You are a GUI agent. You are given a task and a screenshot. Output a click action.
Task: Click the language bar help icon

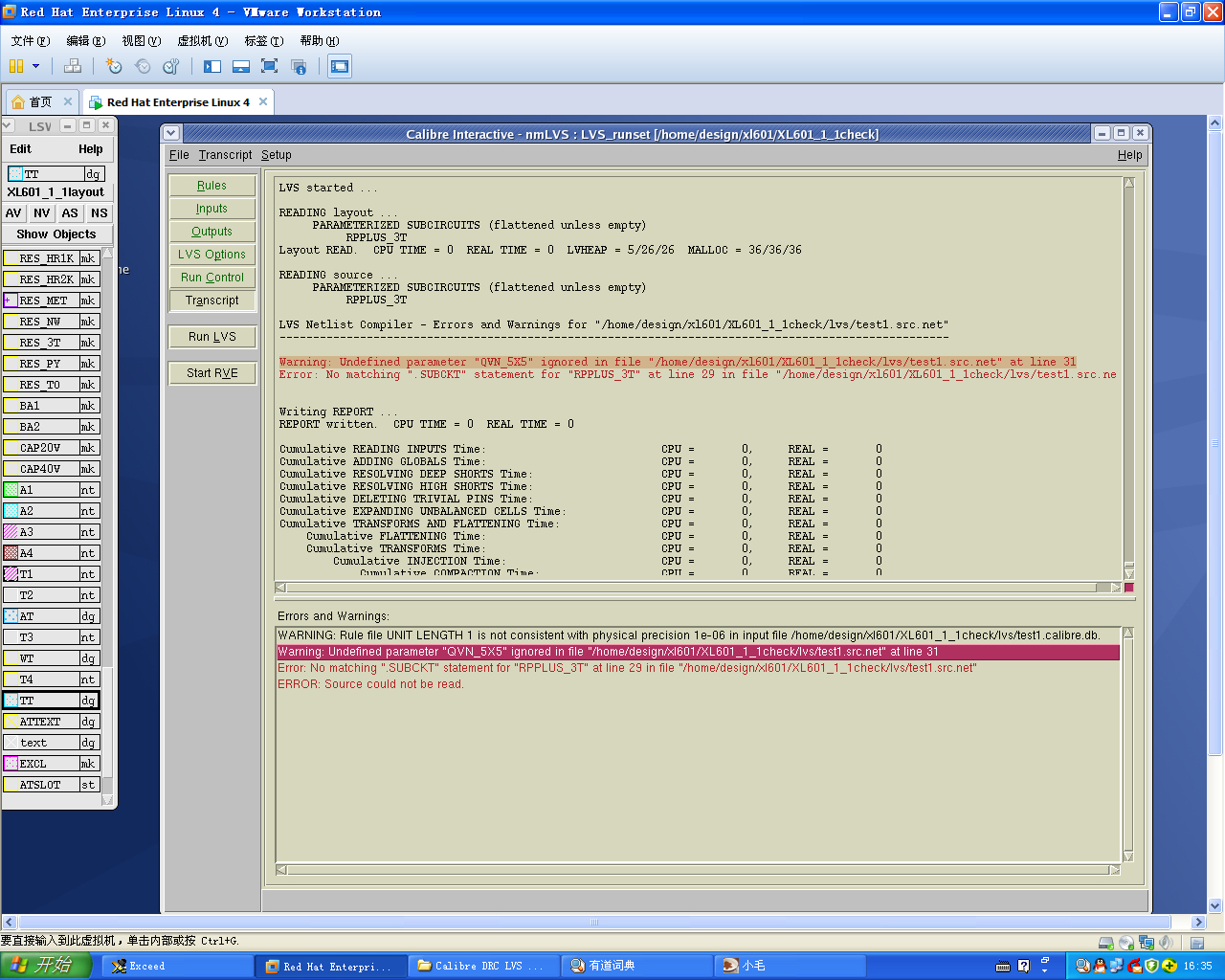click(1023, 966)
